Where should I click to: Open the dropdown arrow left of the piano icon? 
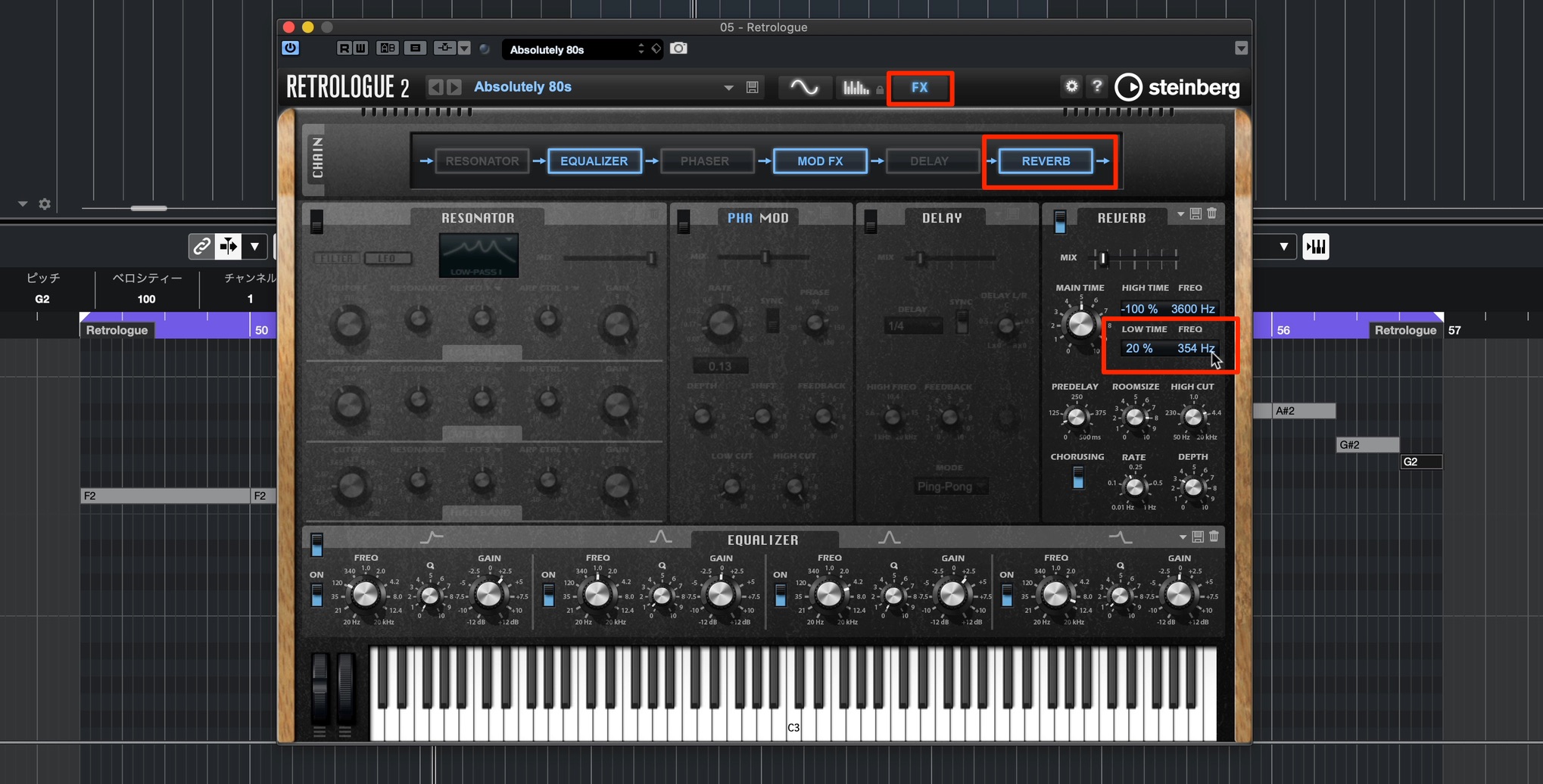pos(1283,247)
